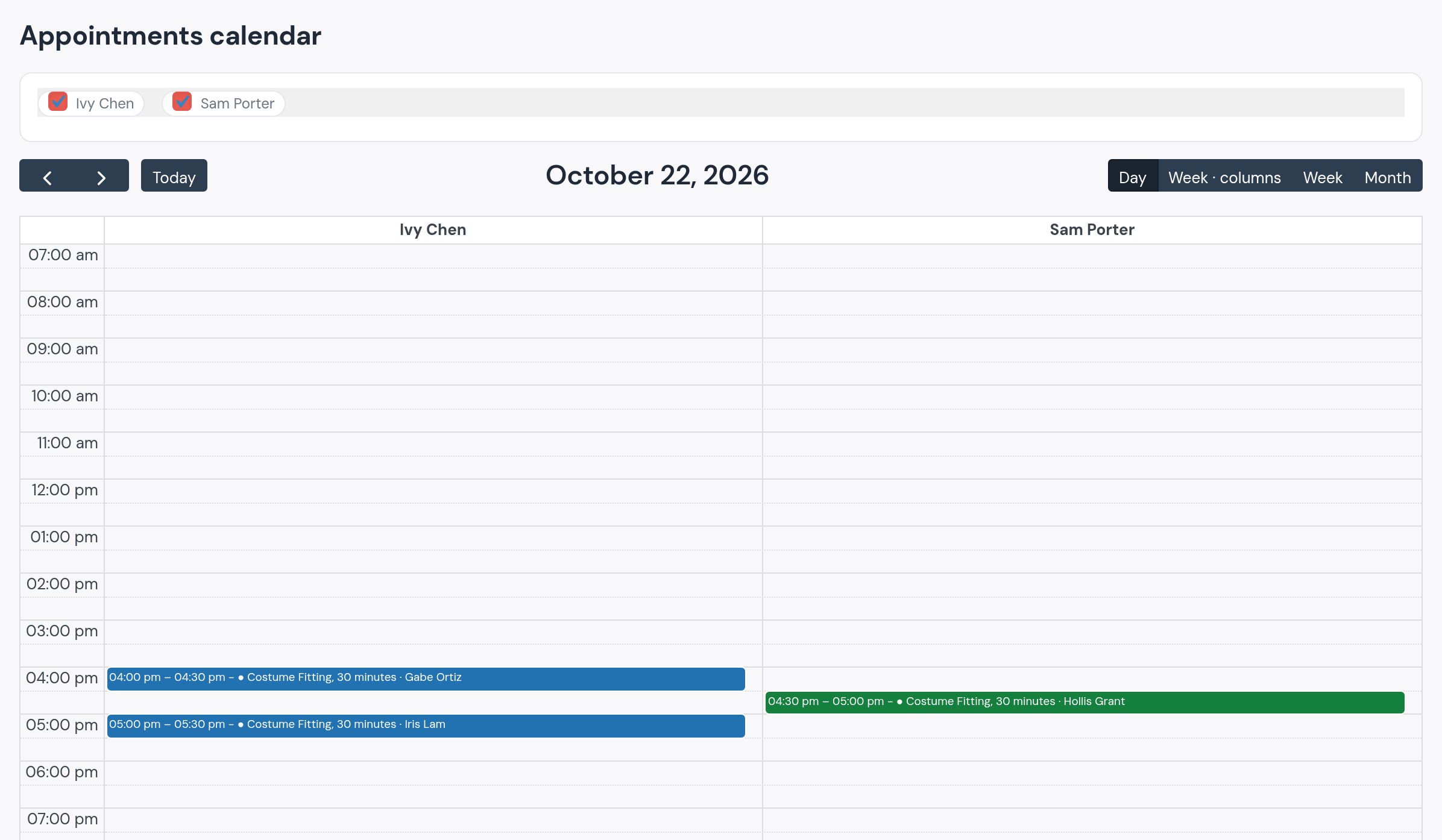Jump to Today

174,176
